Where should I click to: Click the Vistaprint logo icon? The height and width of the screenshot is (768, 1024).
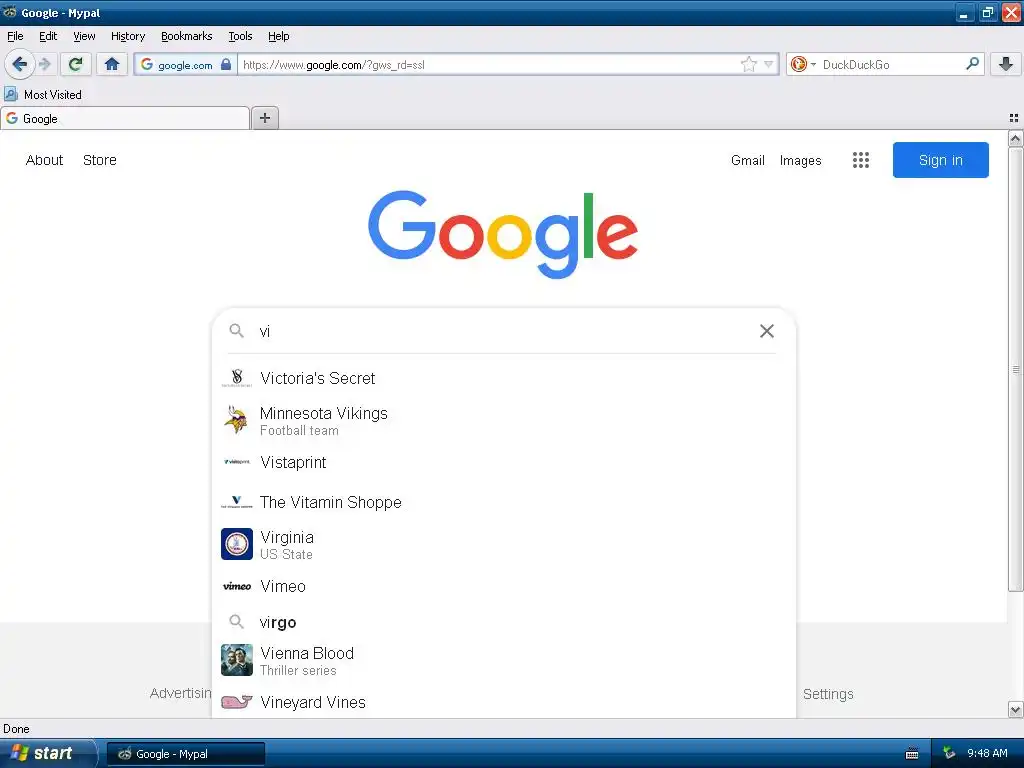tap(236, 462)
